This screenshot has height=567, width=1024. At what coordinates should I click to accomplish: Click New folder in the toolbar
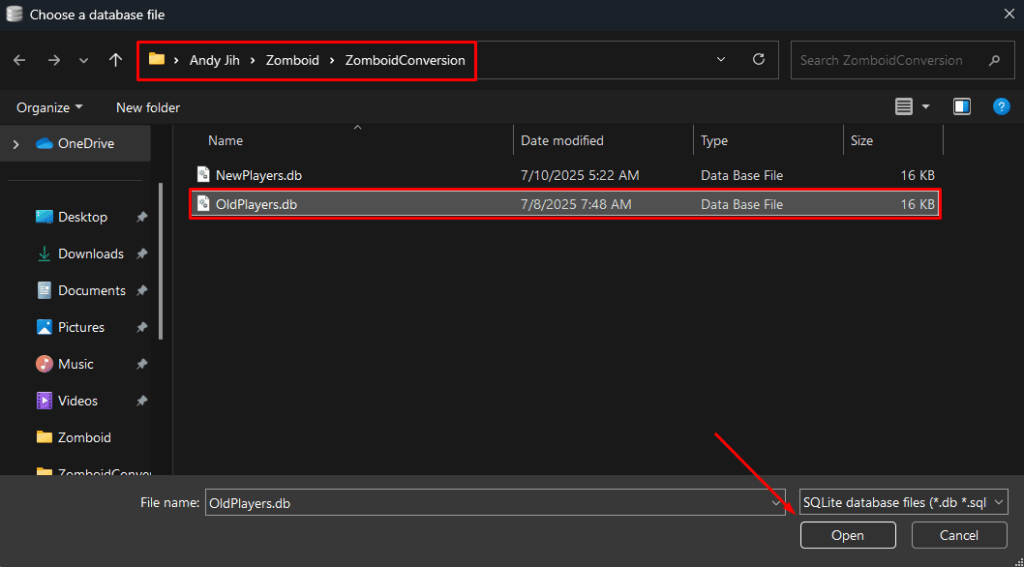click(x=148, y=107)
